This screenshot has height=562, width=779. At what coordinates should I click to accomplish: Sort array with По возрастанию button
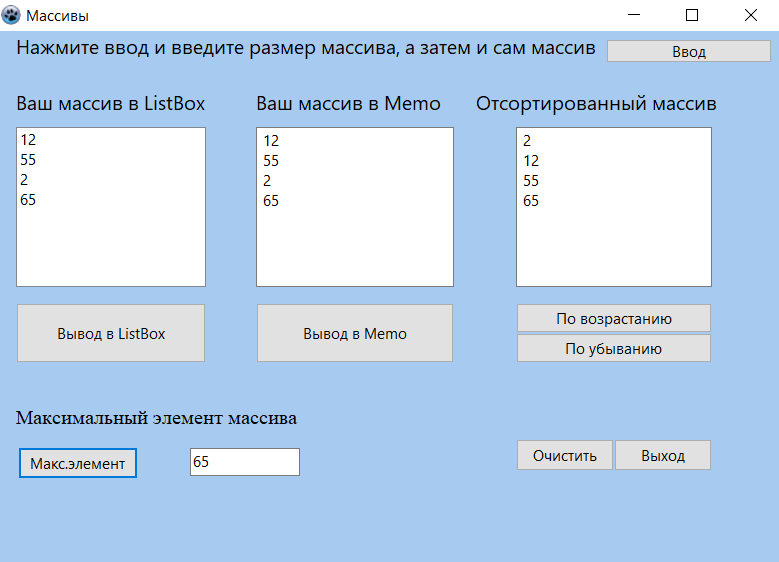pos(614,318)
